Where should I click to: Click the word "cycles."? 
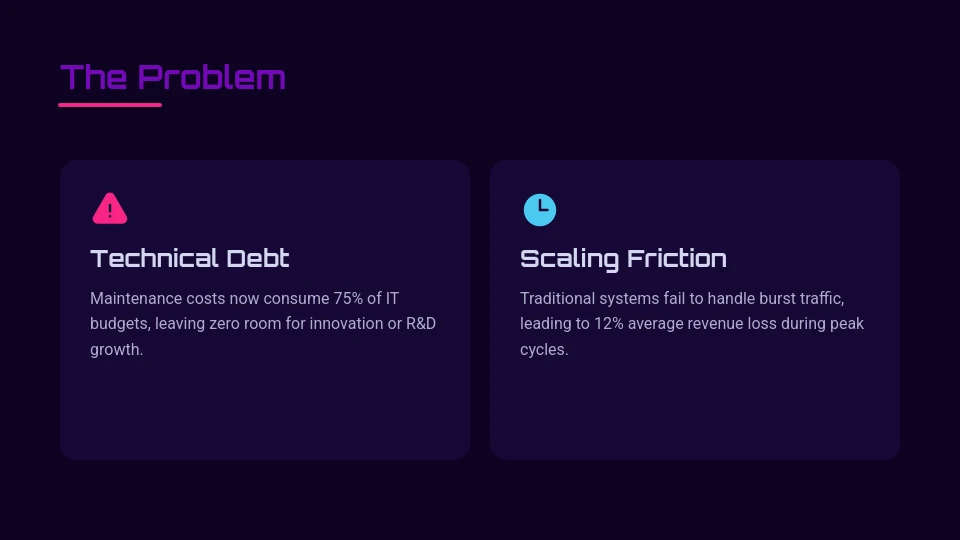[544, 350]
